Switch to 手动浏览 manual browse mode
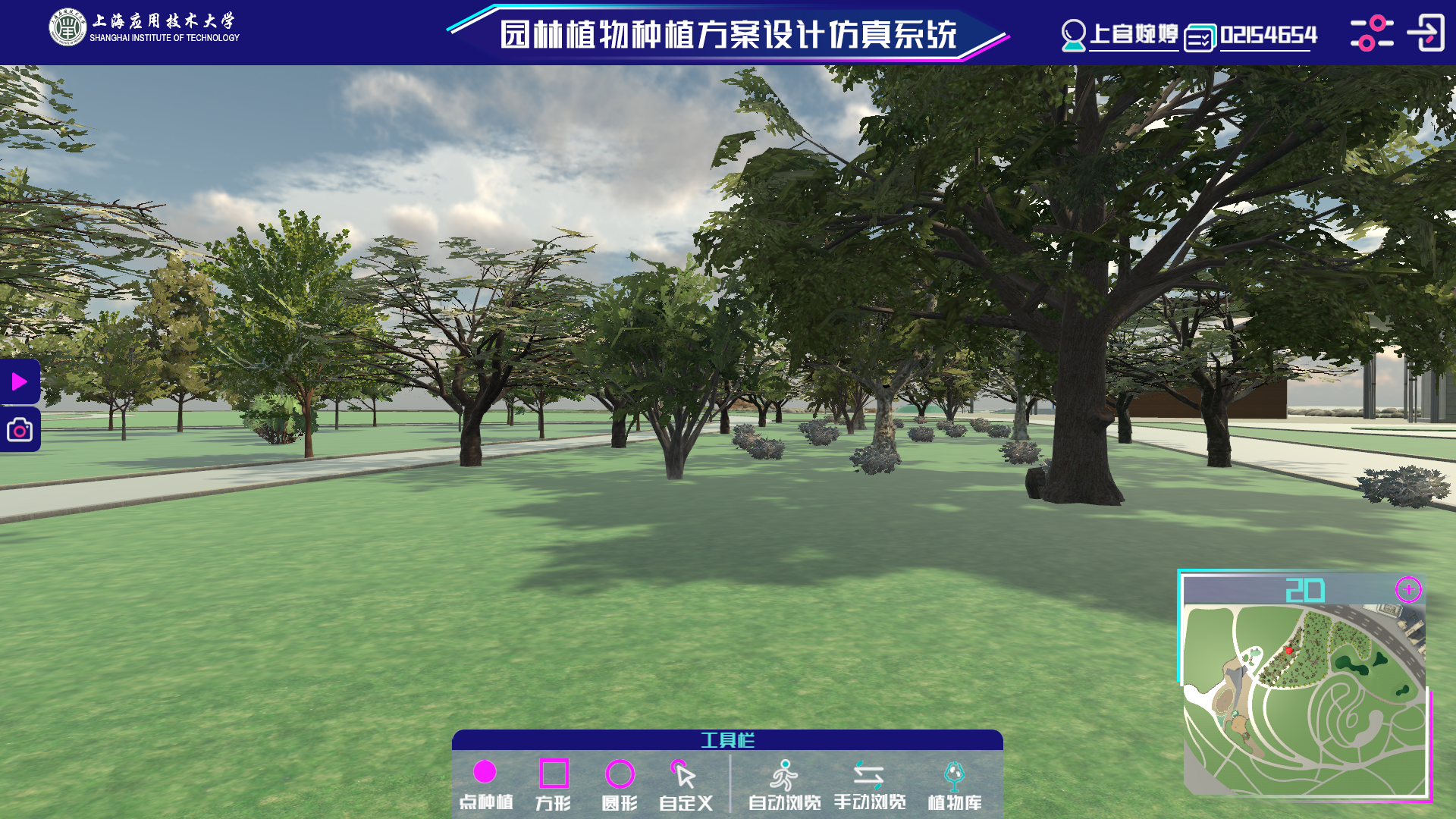Viewport: 1456px width, 819px height. (x=869, y=785)
